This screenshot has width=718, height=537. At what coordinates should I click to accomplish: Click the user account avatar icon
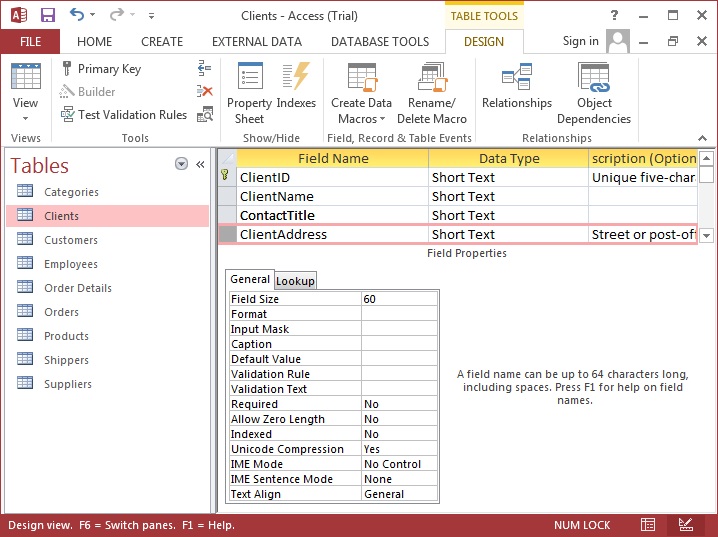tap(618, 41)
